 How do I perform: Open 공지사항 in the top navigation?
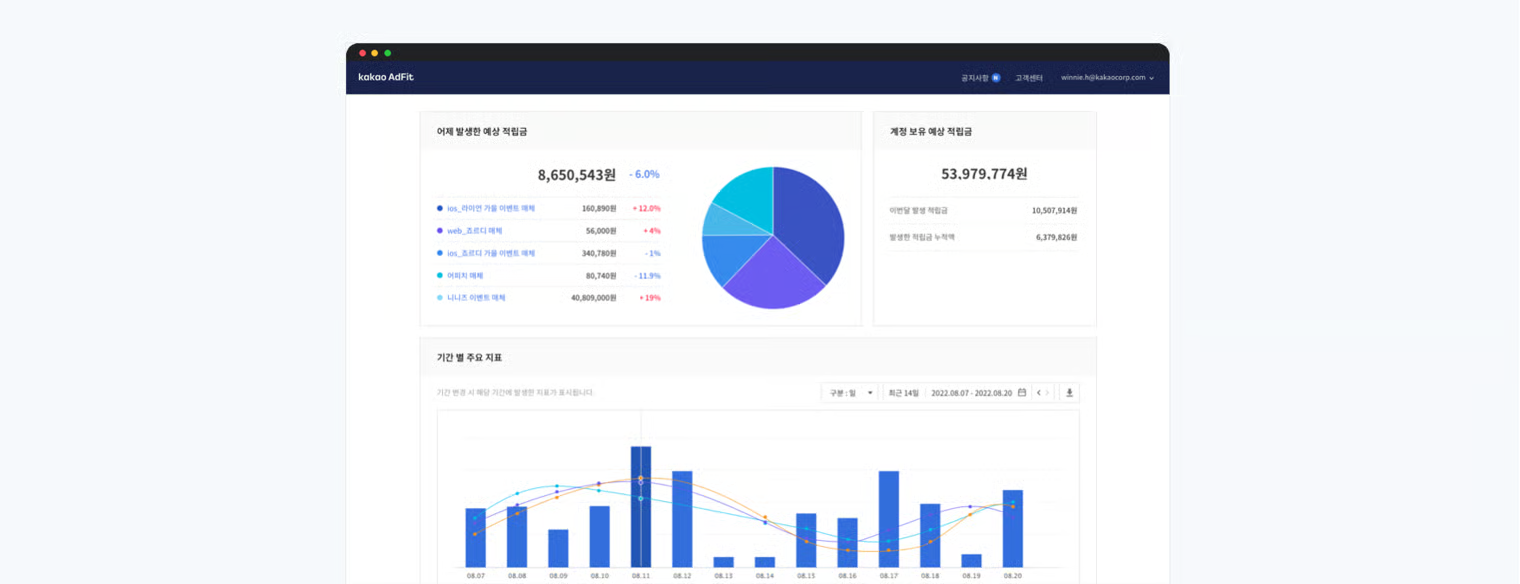pyautogui.click(x=974, y=78)
